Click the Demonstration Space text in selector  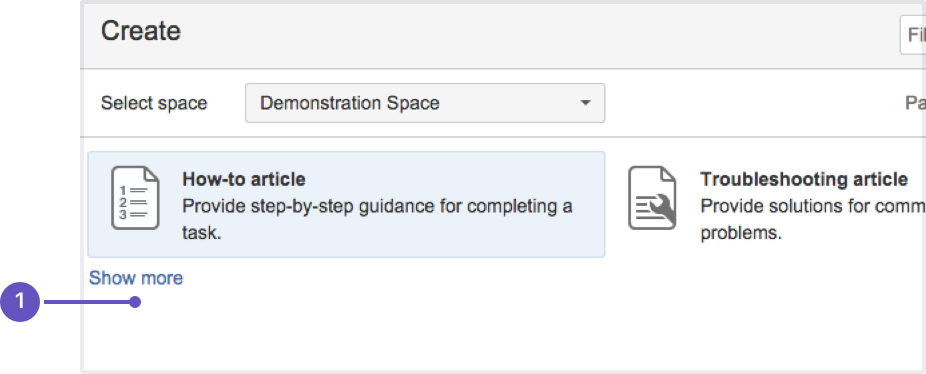[350, 103]
